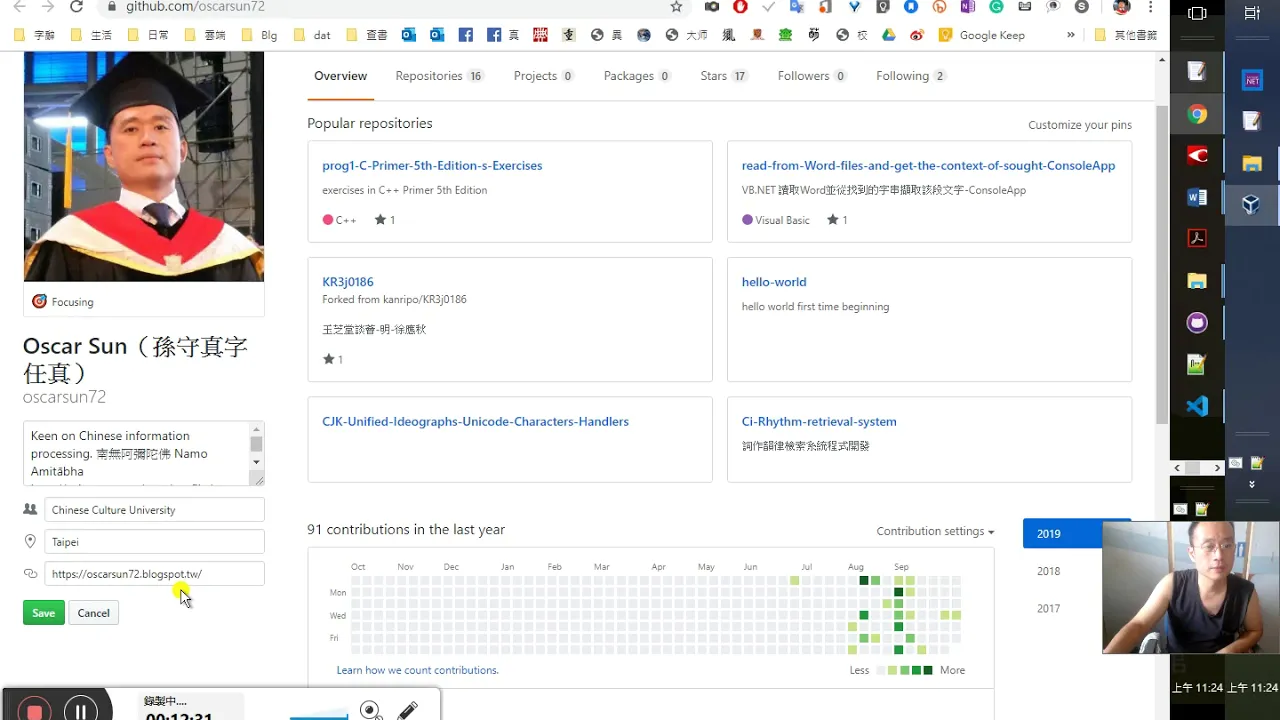
Task: Click the star icon on KR3j0186 repo
Action: click(328, 359)
